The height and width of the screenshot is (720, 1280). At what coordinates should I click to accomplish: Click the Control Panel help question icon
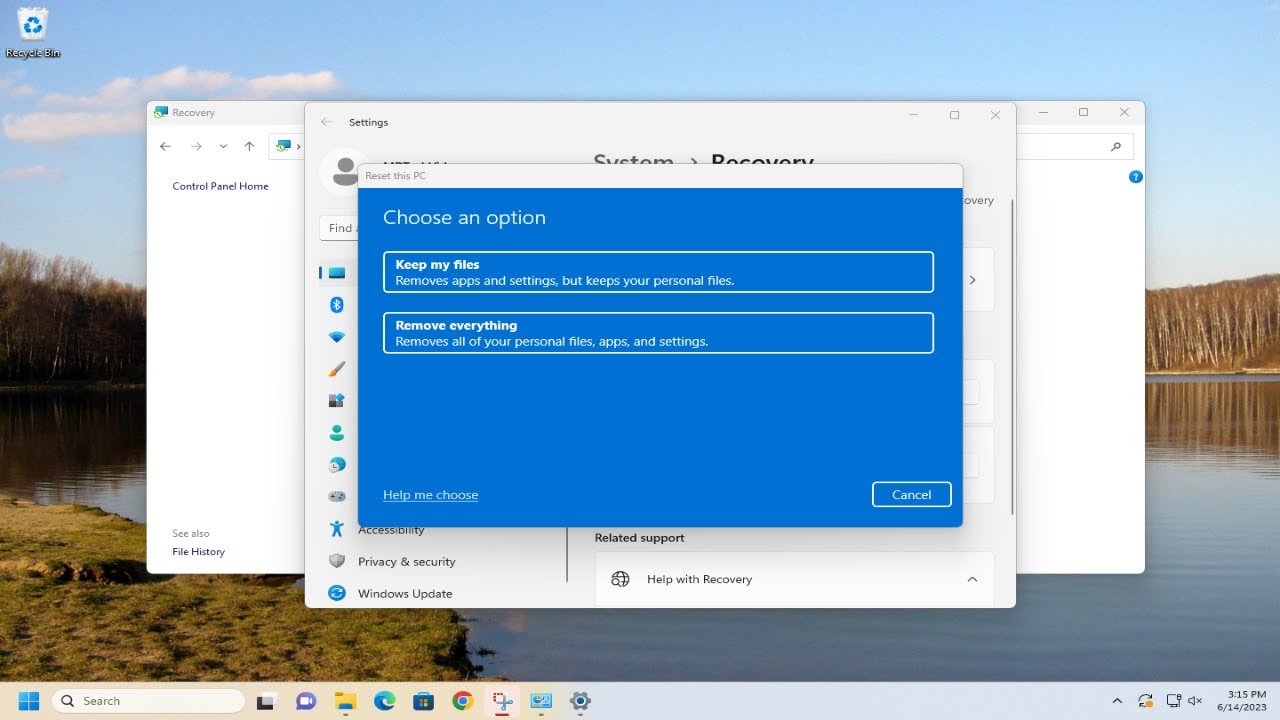[x=1135, y=177]
